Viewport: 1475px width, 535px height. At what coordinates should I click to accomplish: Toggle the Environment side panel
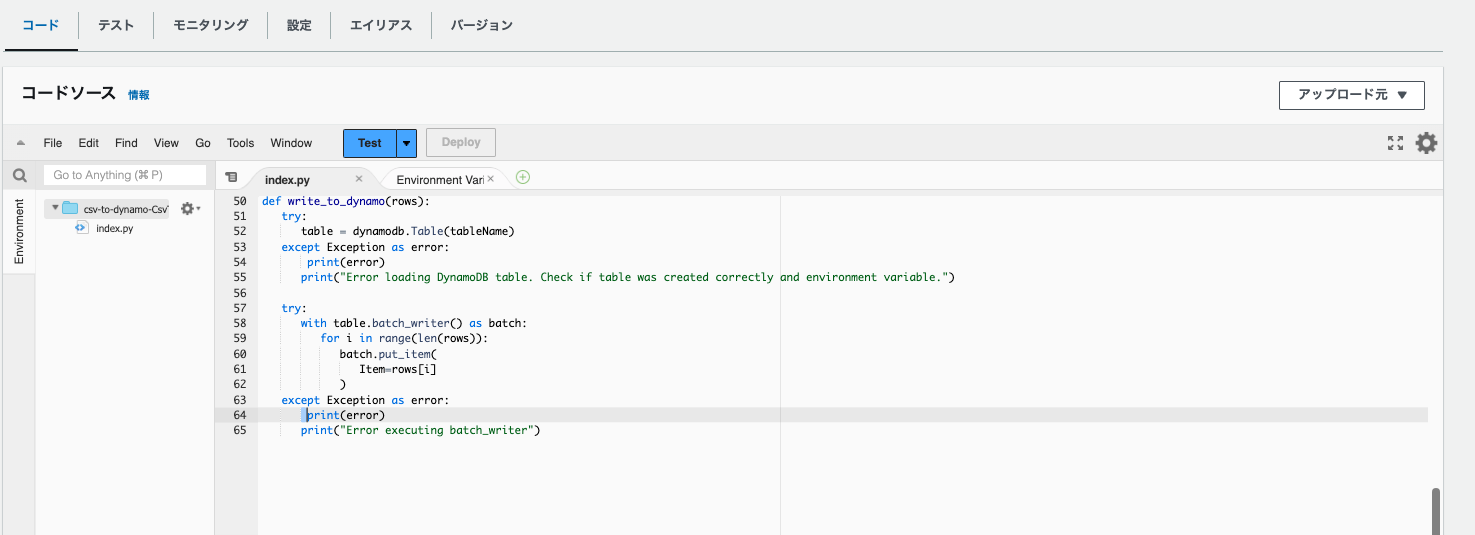(x=19, y=231)
